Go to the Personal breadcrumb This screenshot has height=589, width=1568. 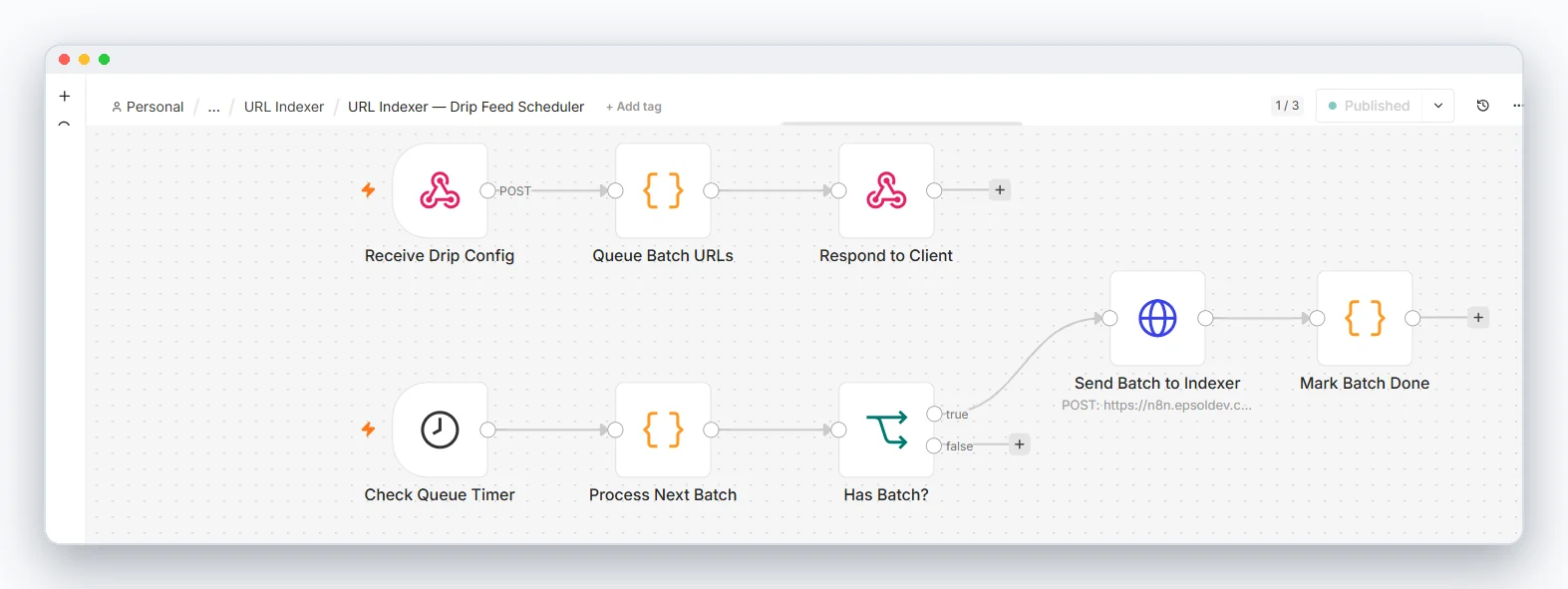[x=148, y=107]
